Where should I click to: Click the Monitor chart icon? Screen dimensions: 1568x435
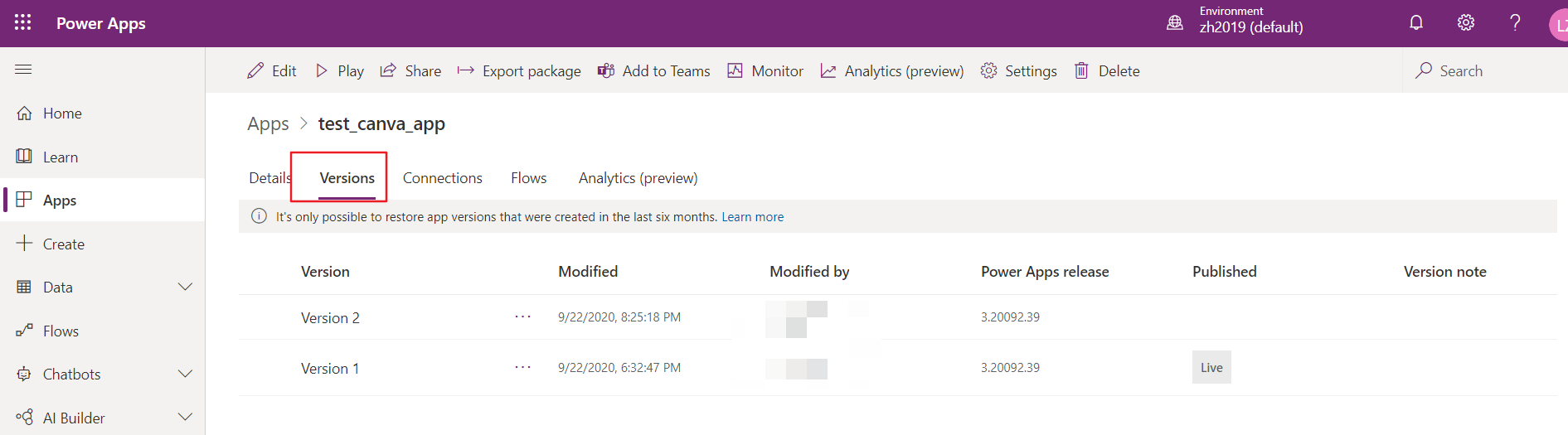click(735, 70)
